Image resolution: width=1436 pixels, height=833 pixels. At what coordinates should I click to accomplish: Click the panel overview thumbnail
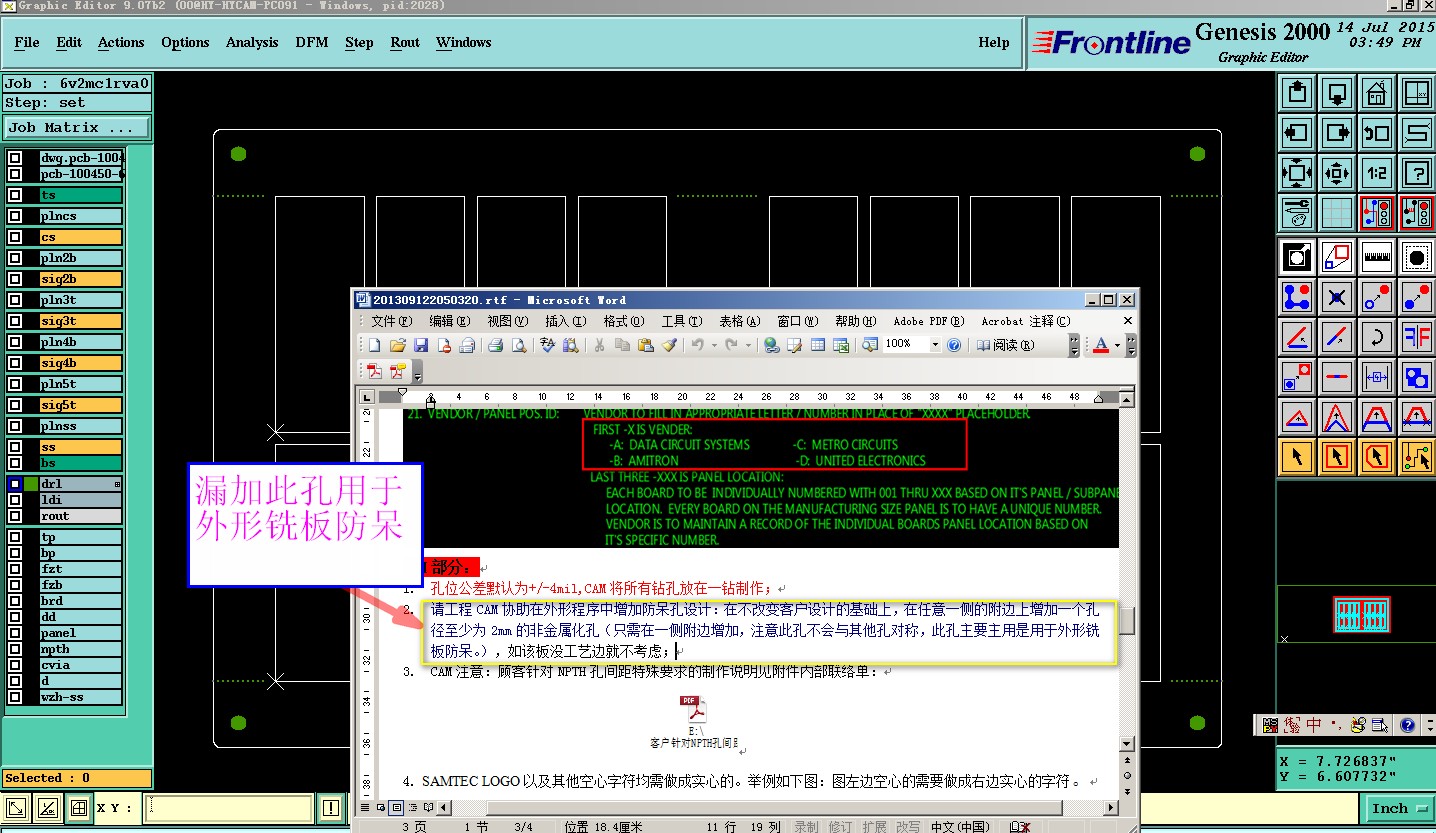[x=1362, y=614]
